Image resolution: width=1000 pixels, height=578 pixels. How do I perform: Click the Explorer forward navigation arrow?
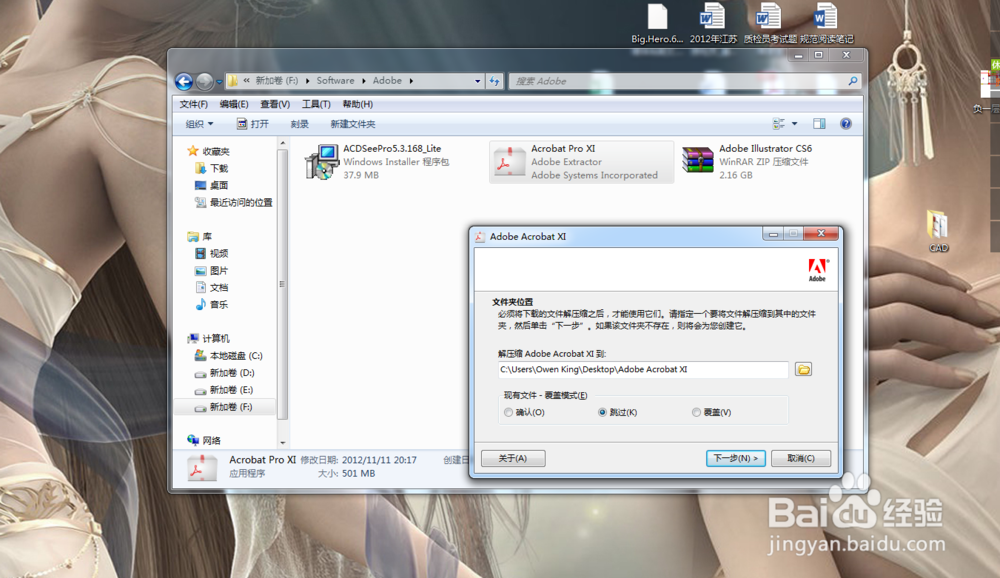tap(204, 81)
